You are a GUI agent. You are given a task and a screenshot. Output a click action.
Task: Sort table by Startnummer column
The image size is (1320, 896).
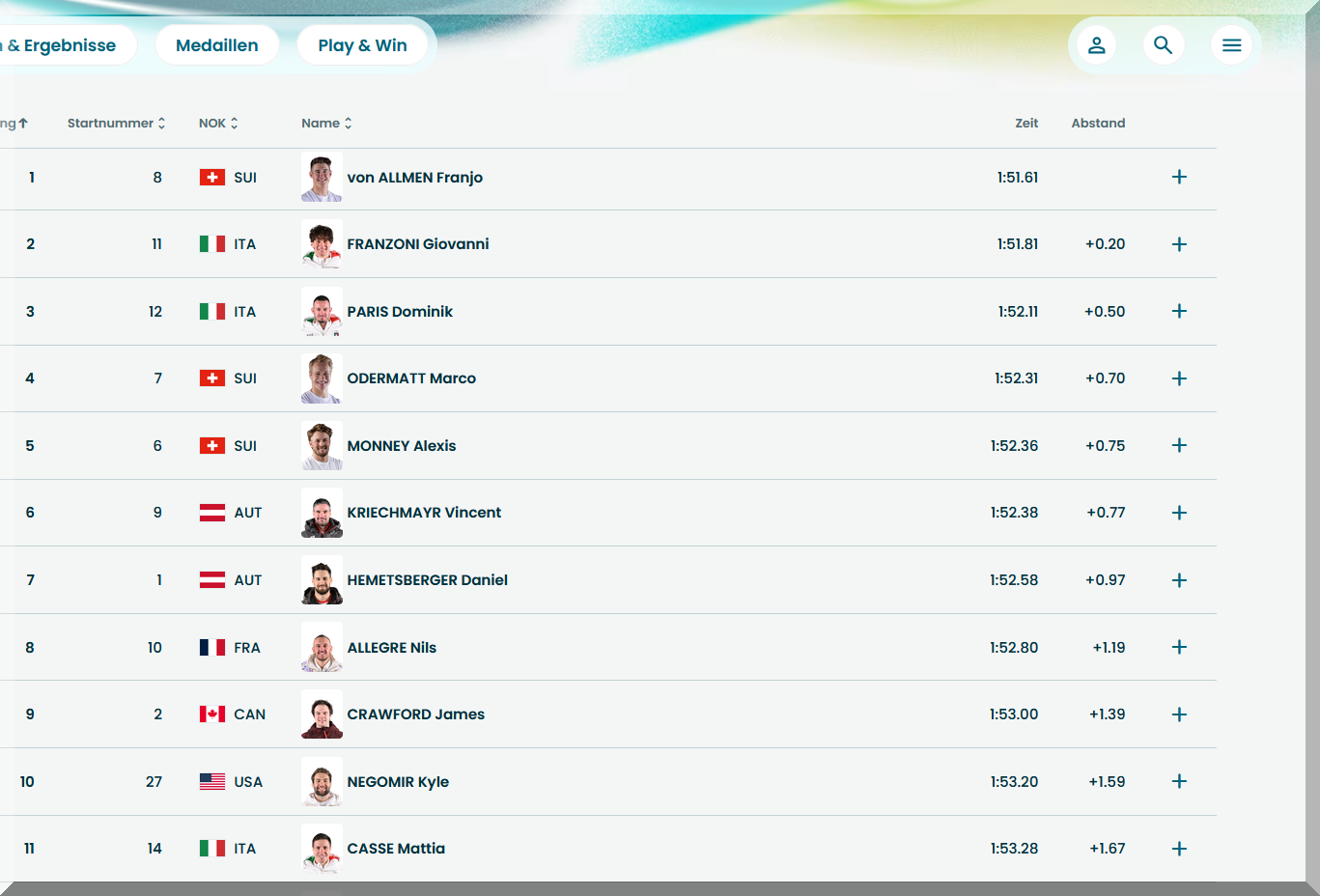116,124
